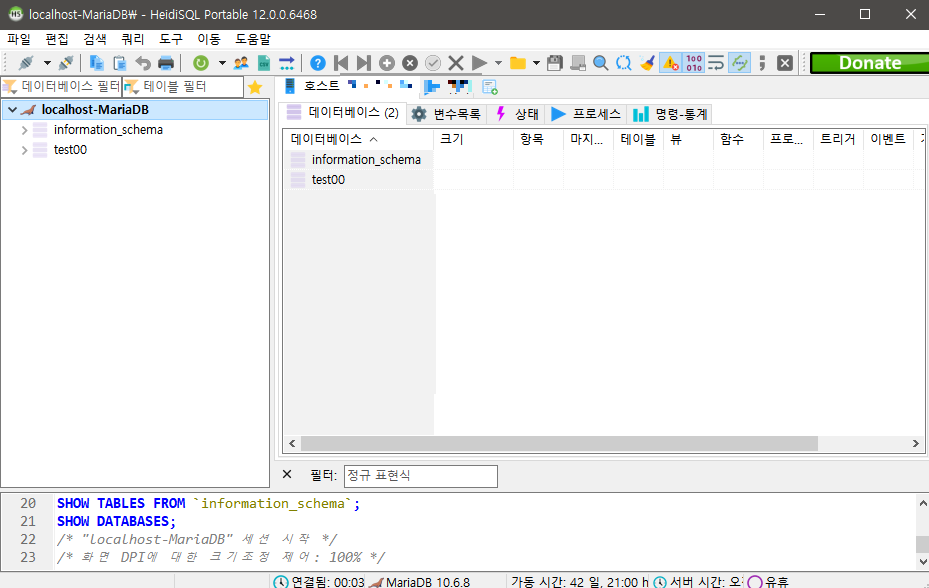The height and width of the screenshot is (588, 929).
Task: Toggle the word wrap icon
Action: point(716,63)
